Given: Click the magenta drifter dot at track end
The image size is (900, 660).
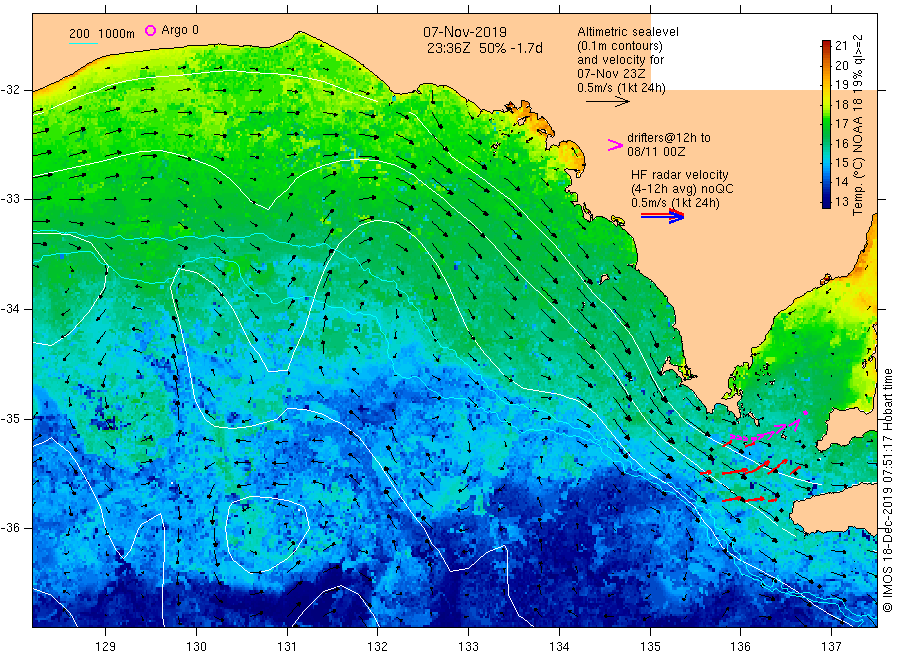Looking at the screenshot, I should [x=805, y=413].
